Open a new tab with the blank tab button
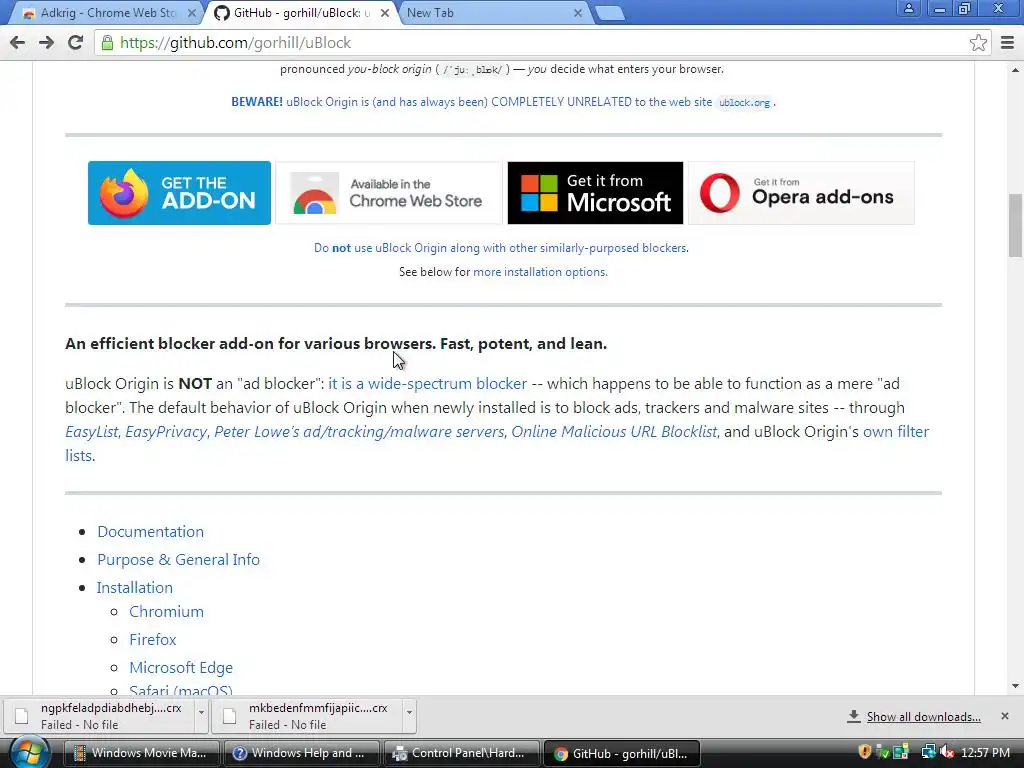The height and width of the screenshot is (768, 1024). [611, 14]
